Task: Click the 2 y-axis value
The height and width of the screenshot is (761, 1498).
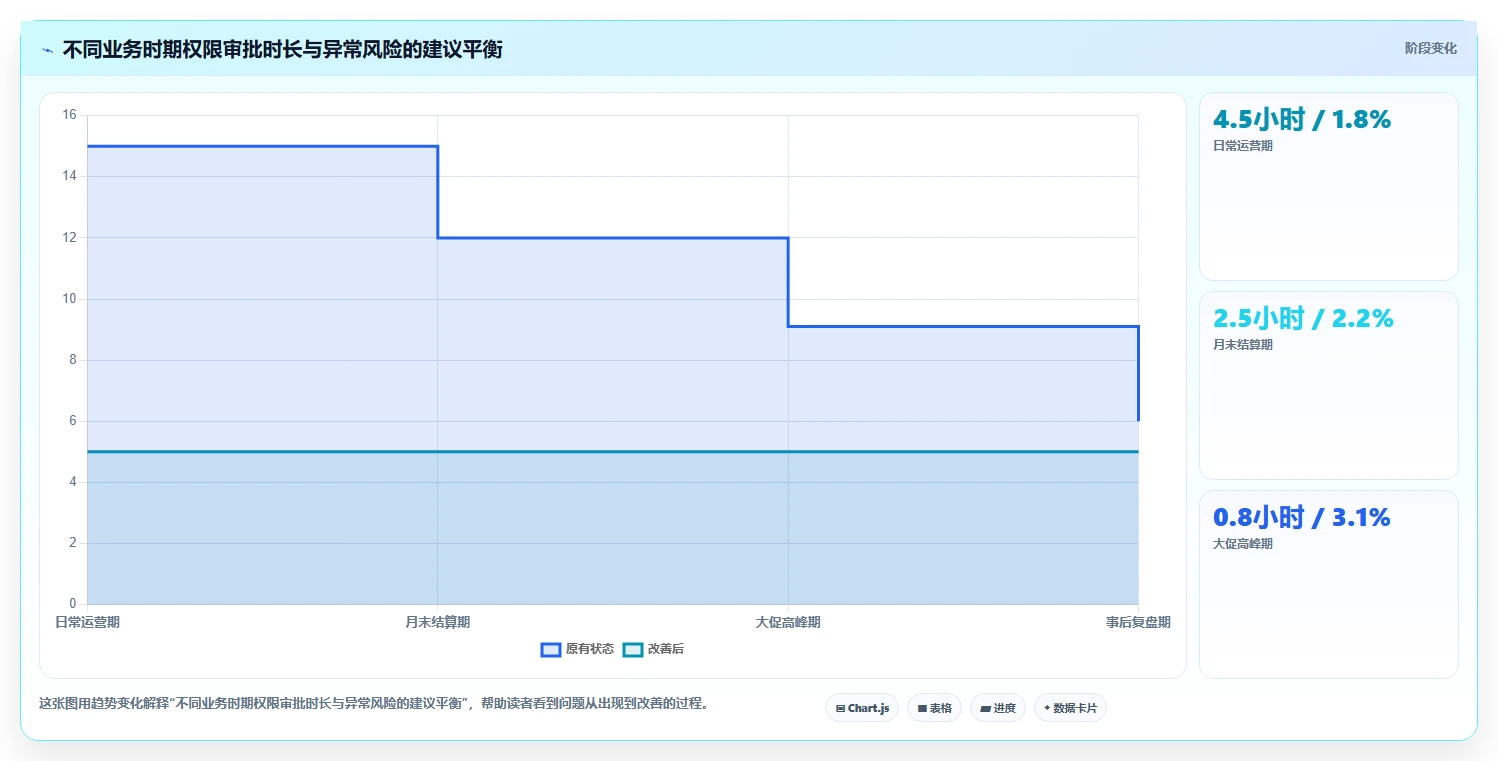Action: pyautogui.click(x=73, y=543)
